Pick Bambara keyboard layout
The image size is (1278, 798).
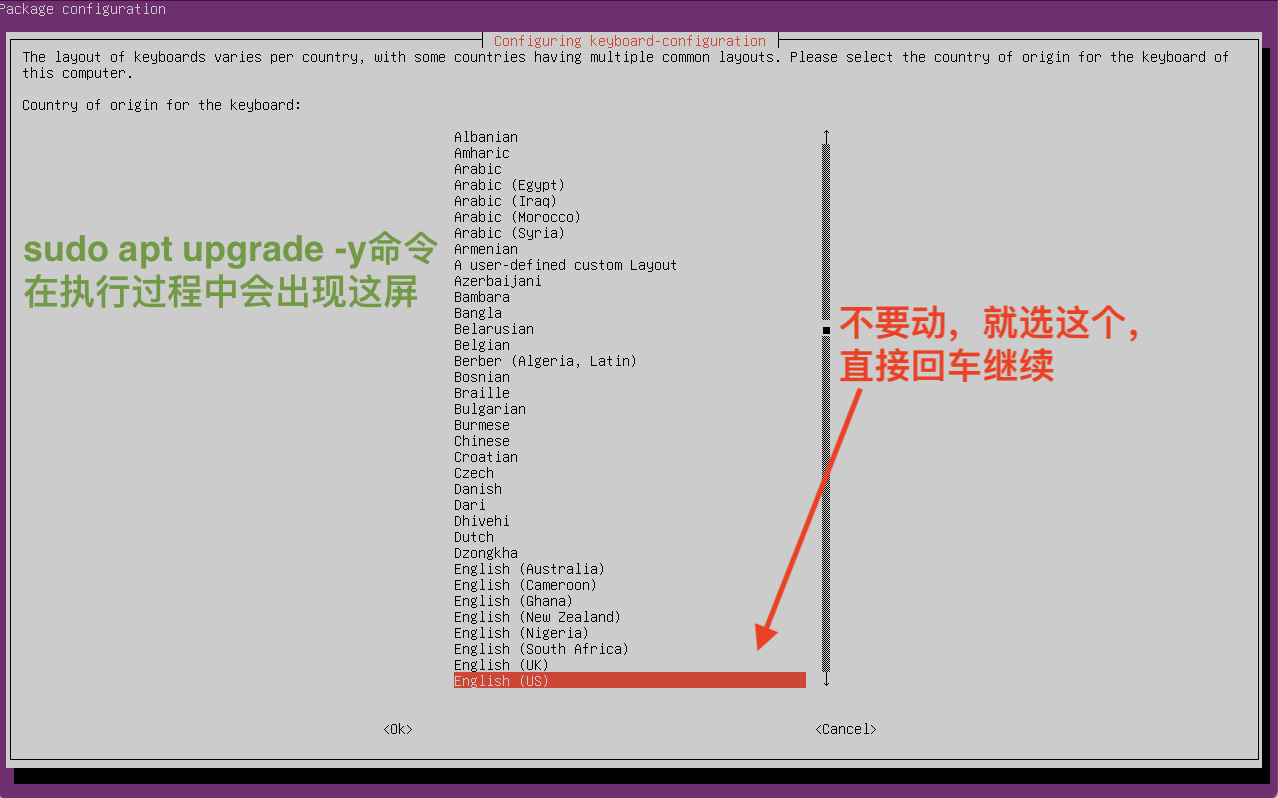(482, 297)
